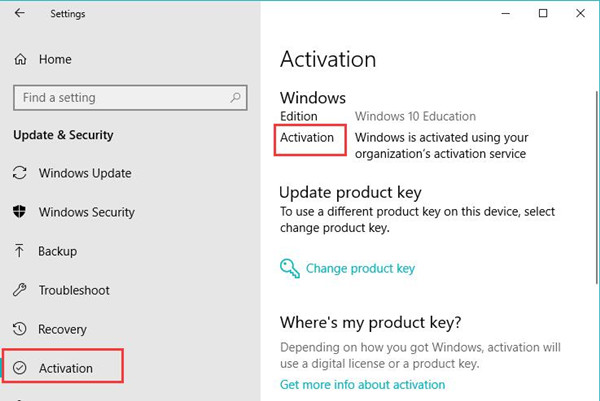Image resolution: width=600 pixels, height=401 pixels.
Task: Click the Activation checkmark circle icon
Action: tap(20, 368)
